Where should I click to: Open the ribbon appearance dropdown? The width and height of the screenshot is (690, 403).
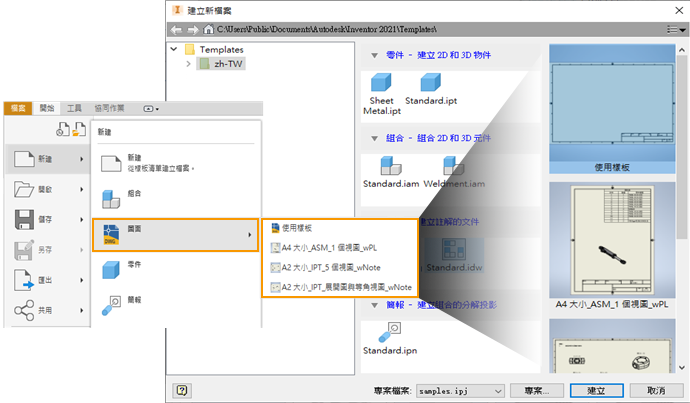tap(151, 109)
